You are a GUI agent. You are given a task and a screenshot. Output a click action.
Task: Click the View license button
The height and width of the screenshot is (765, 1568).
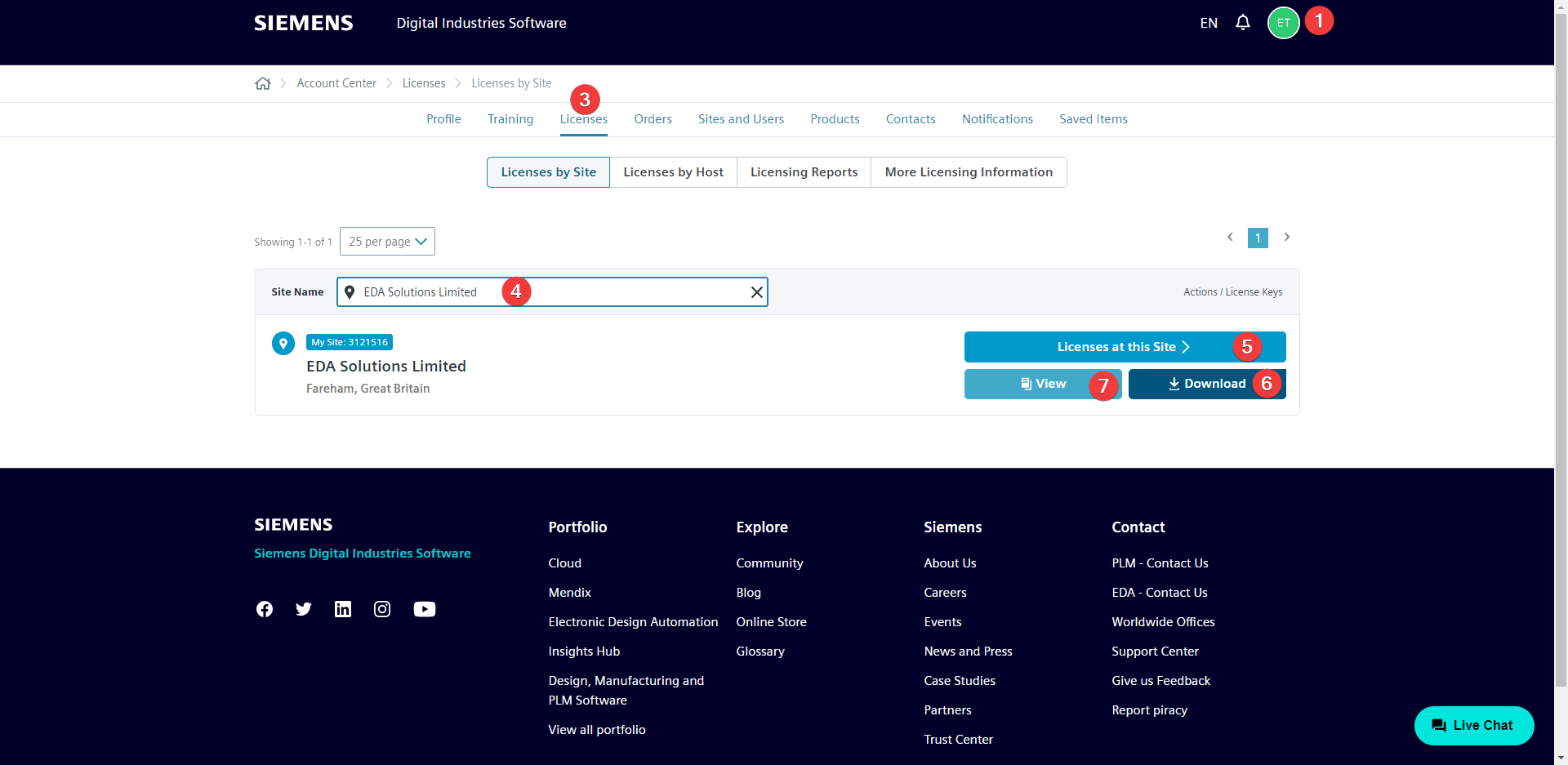pyautogui.click(x=1043, y=384)
